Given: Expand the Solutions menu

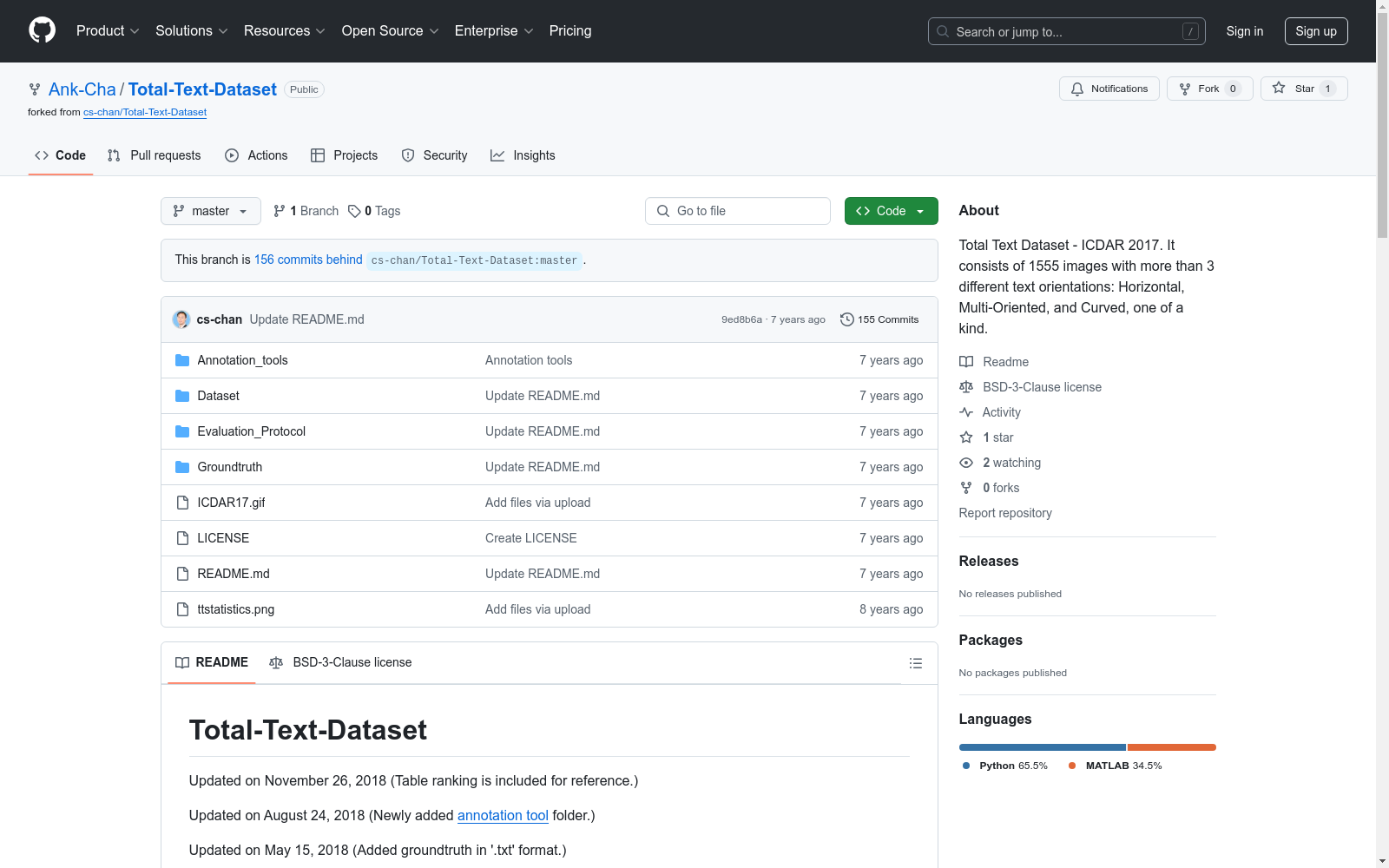Looking at the screenshot, I should click(x=192, y=30).
